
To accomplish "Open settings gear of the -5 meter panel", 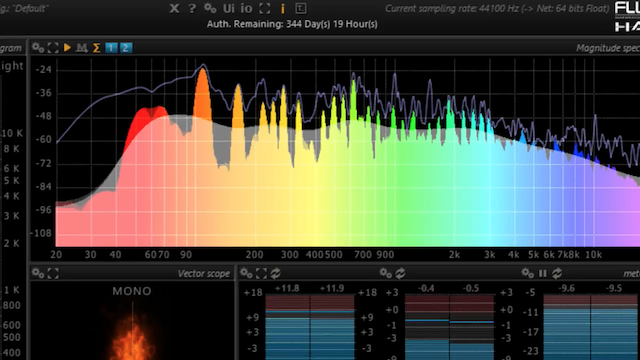I will [x=527, y=273].
